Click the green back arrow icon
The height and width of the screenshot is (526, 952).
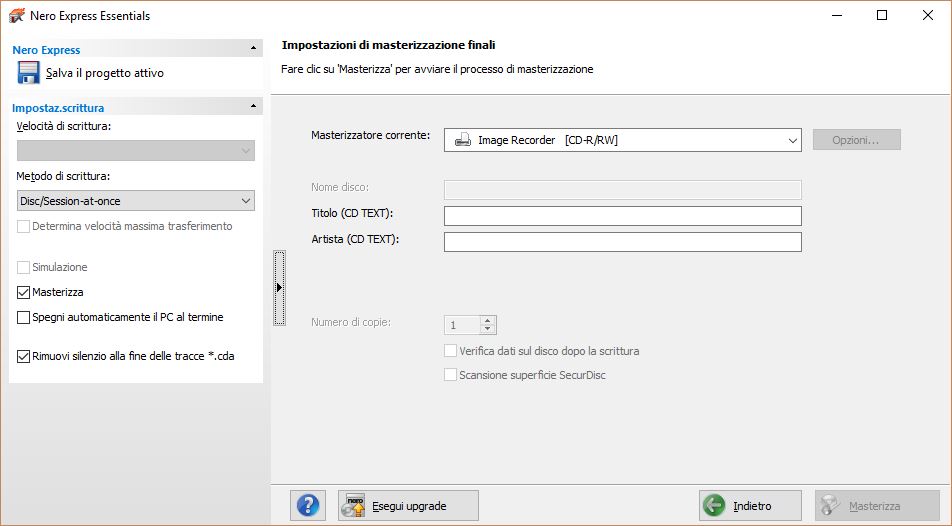714,505
